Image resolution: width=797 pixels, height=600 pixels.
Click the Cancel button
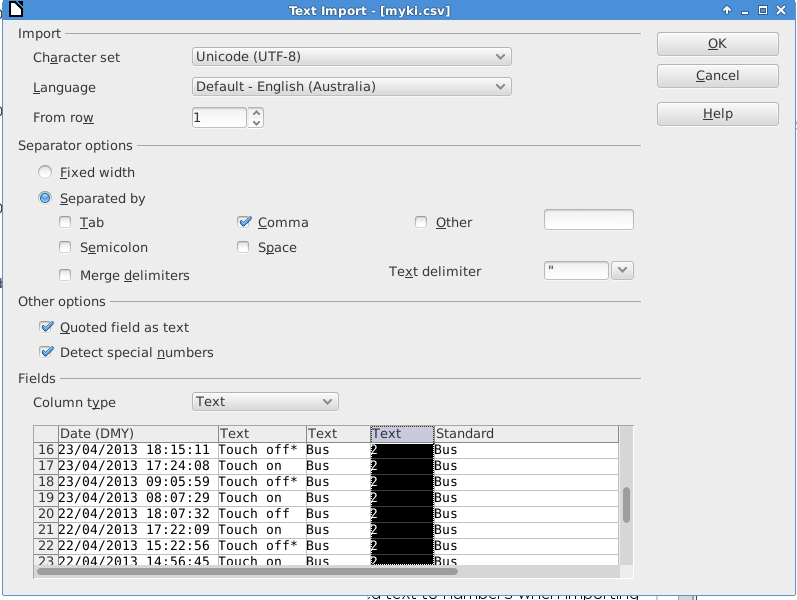tap(717, 76)
